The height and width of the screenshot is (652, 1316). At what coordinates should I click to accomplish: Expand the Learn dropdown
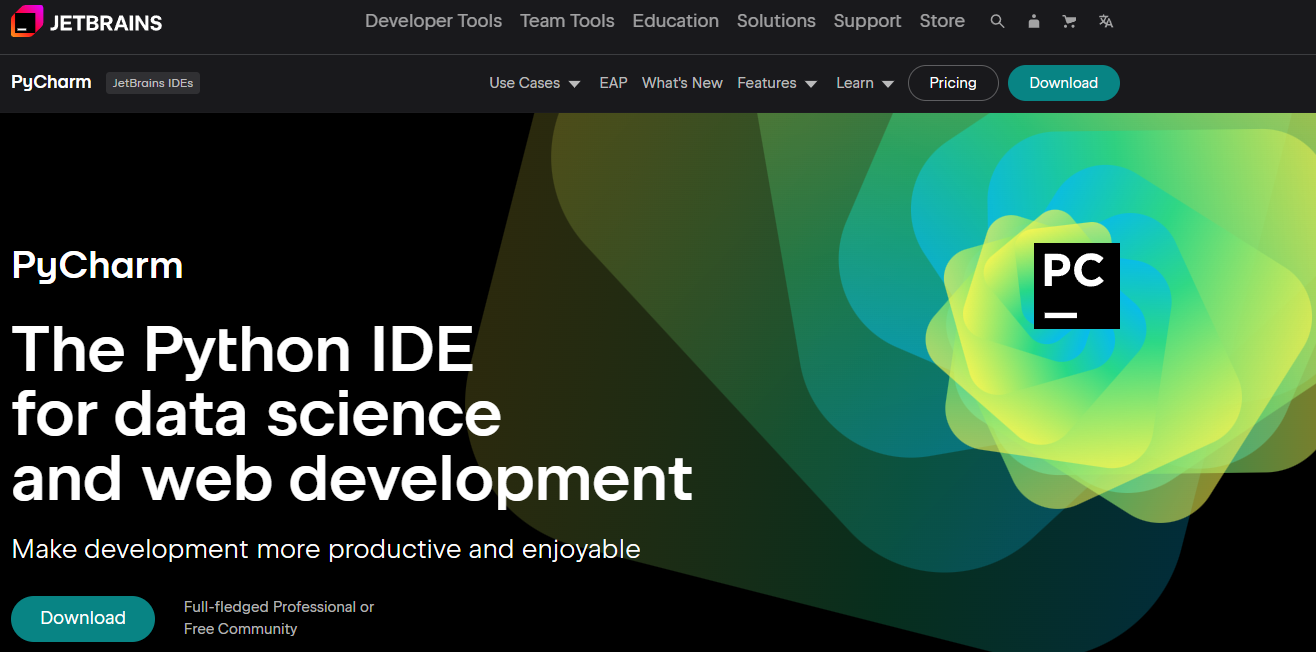(865, 83)
